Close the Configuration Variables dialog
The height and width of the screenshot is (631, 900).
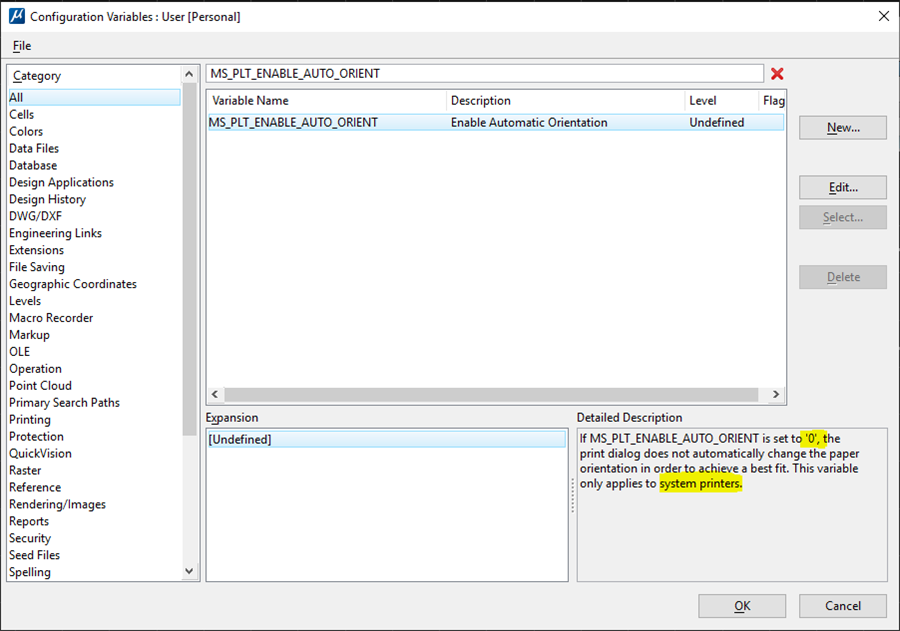(x=884, y=16)
